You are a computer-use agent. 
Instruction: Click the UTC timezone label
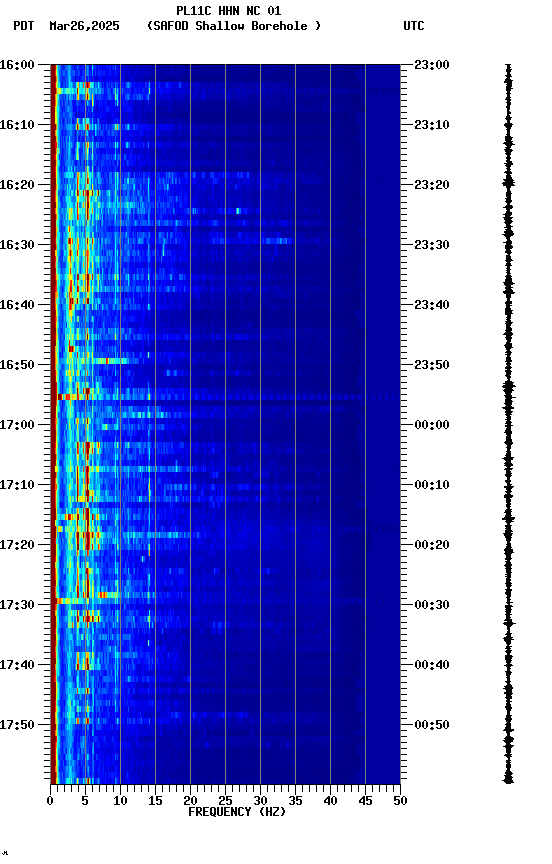click(x=414, y=26)
